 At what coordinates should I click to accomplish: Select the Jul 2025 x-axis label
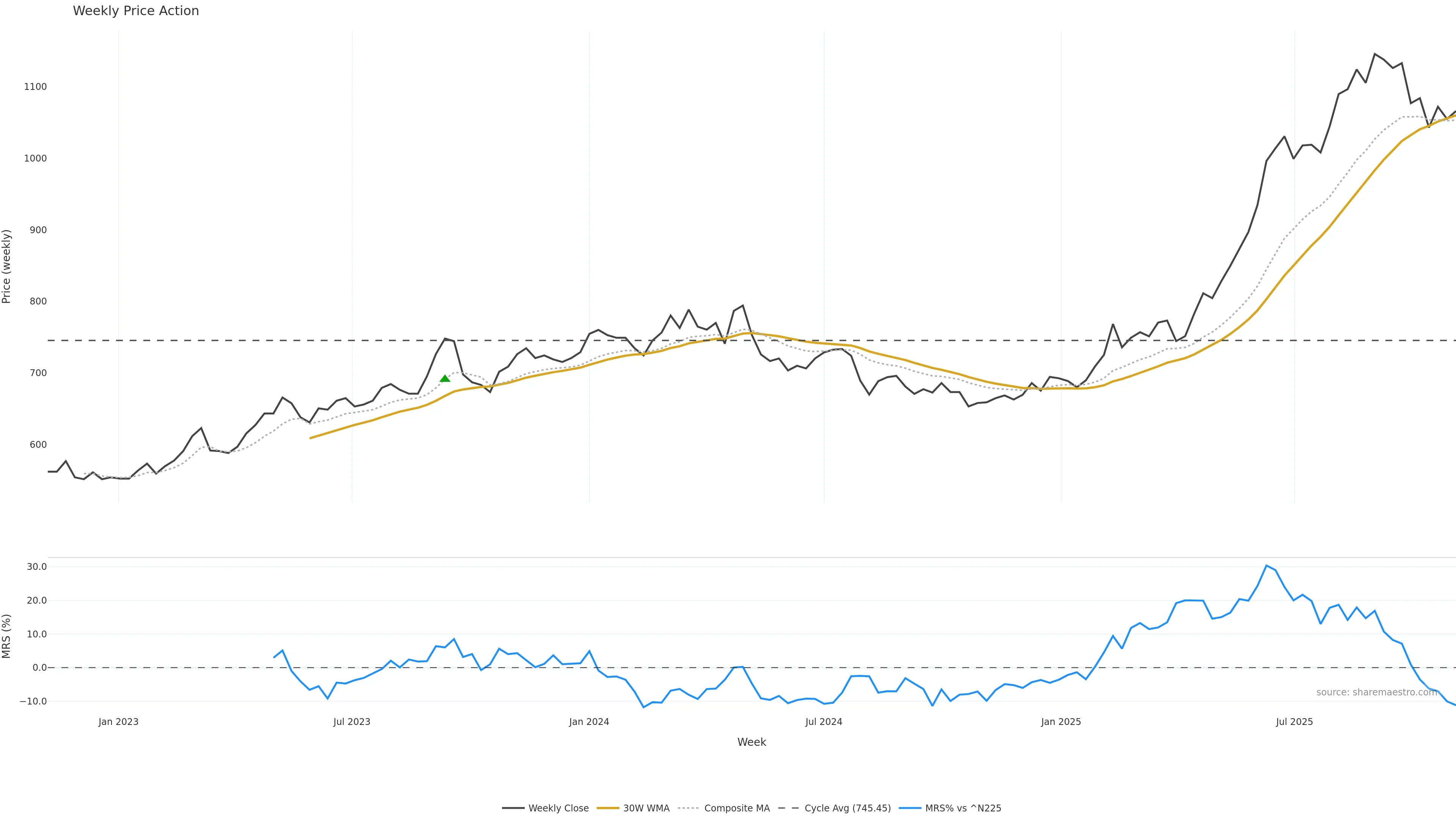point(1294,722)
